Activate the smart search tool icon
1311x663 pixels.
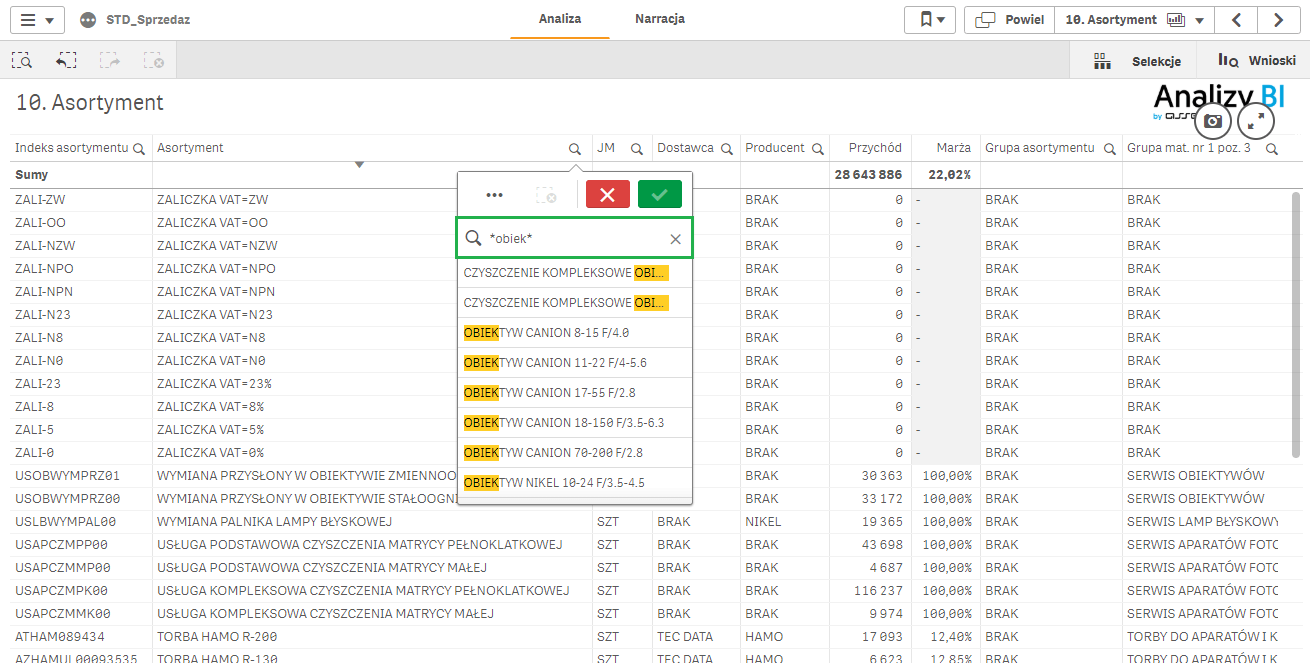(22, 60)
